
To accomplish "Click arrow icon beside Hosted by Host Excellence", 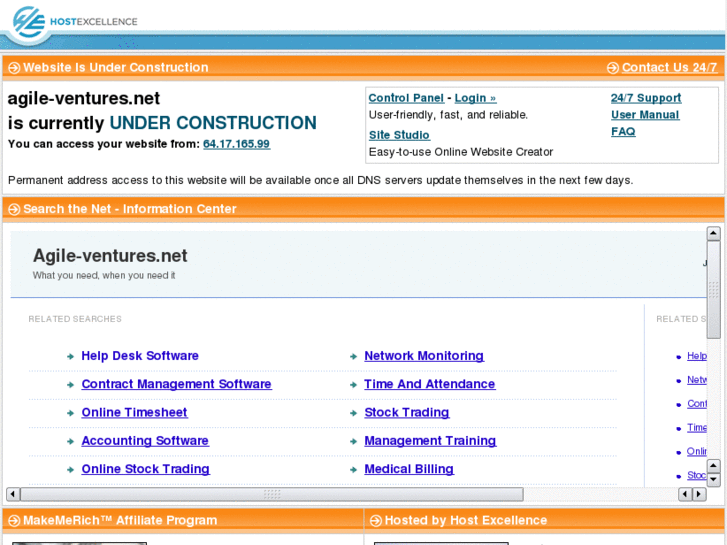I will [376, 521].
